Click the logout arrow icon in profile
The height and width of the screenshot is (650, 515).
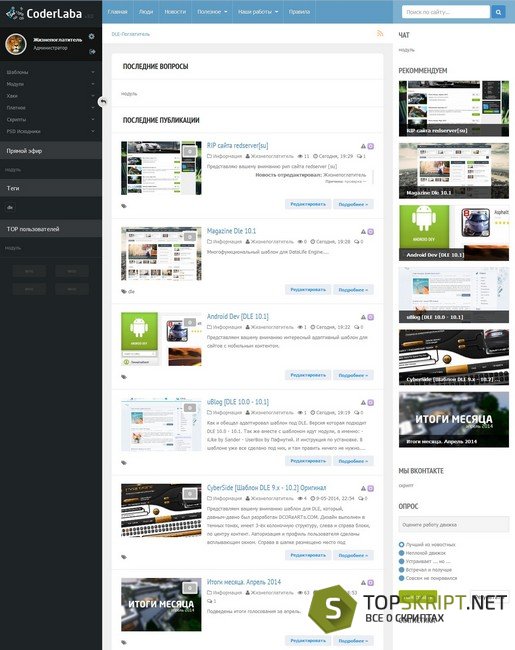coord(92,51)
